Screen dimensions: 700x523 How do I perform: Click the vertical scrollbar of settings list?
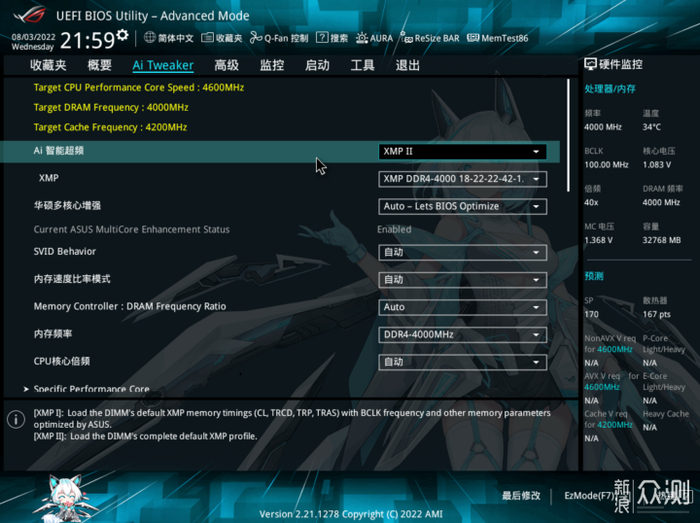click(568, 136)
